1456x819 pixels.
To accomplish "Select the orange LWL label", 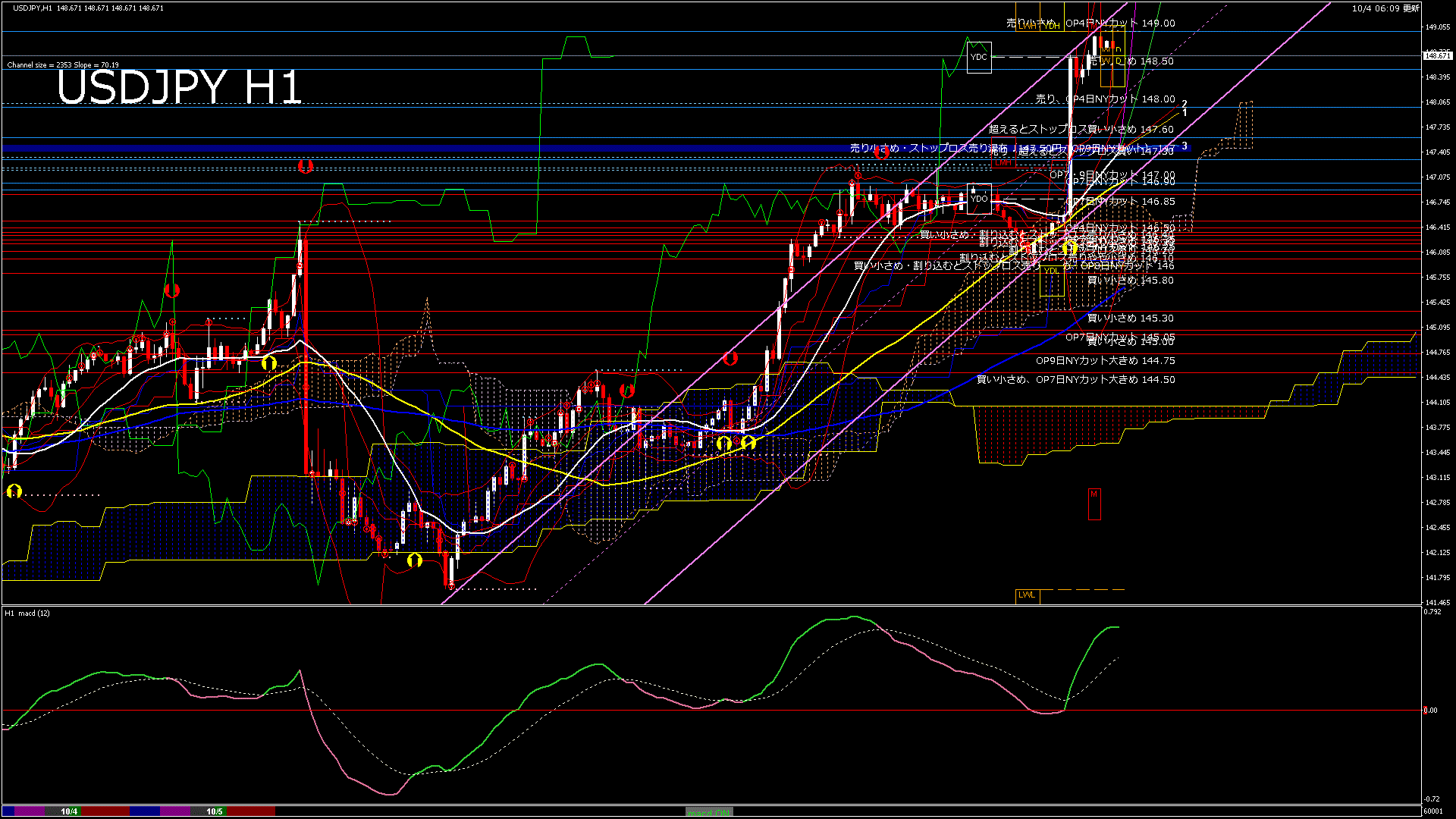I will coord(1027,595).
